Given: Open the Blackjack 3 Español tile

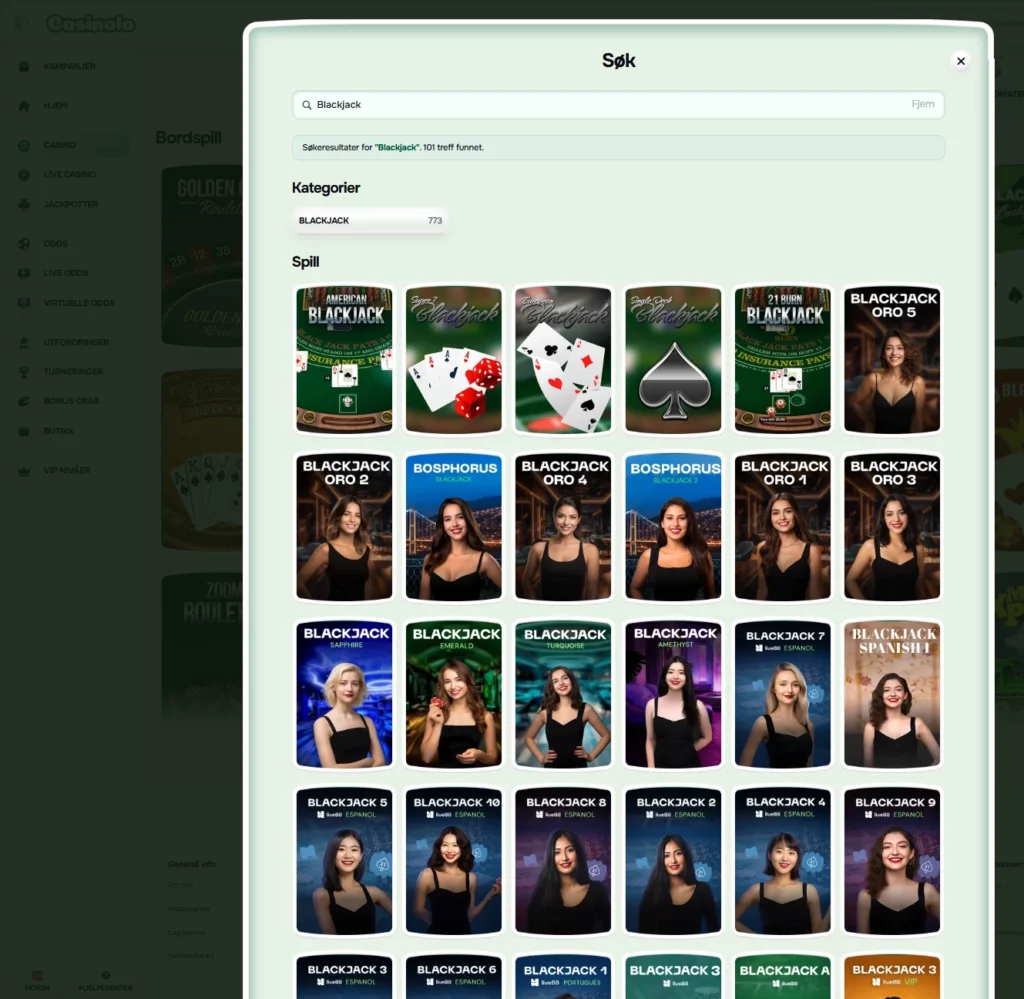Looking at the screenshot, I should point(345,977).
